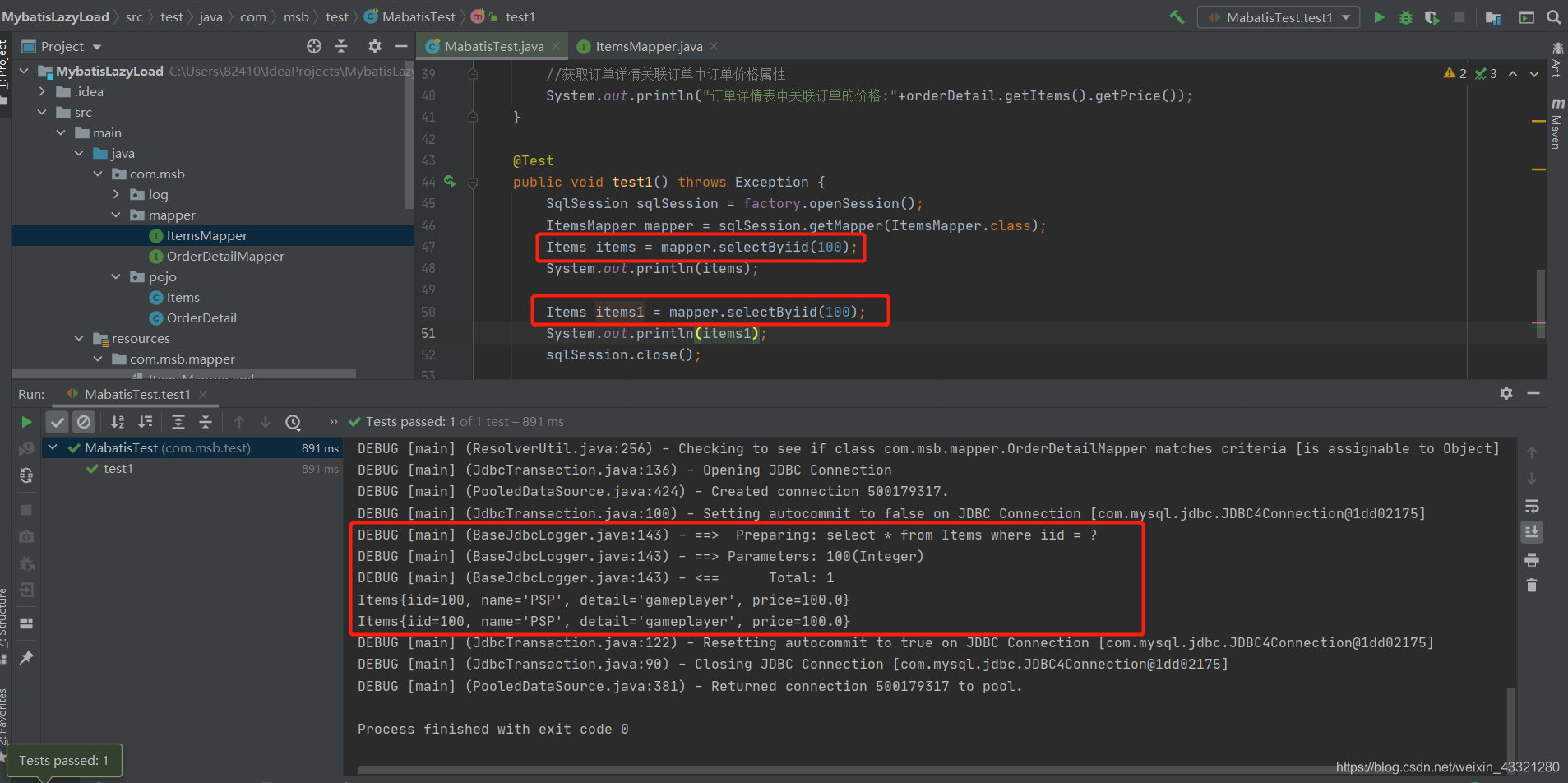Go to next highlighted error arrow
The height and width of the screenshot is (783, 1568).
pos(1534,73)
